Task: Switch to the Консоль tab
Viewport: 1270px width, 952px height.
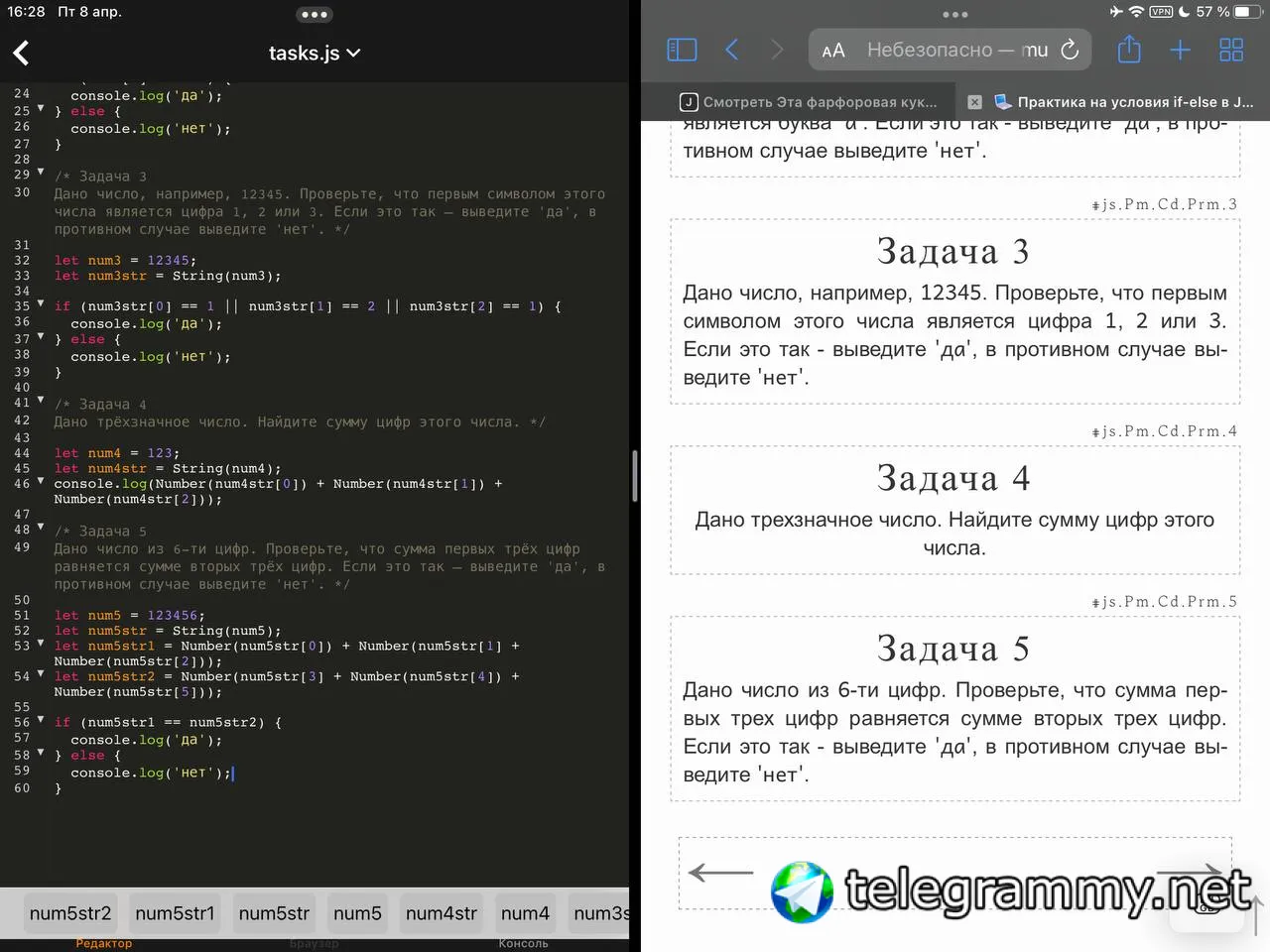Action: tap(523, 943)
